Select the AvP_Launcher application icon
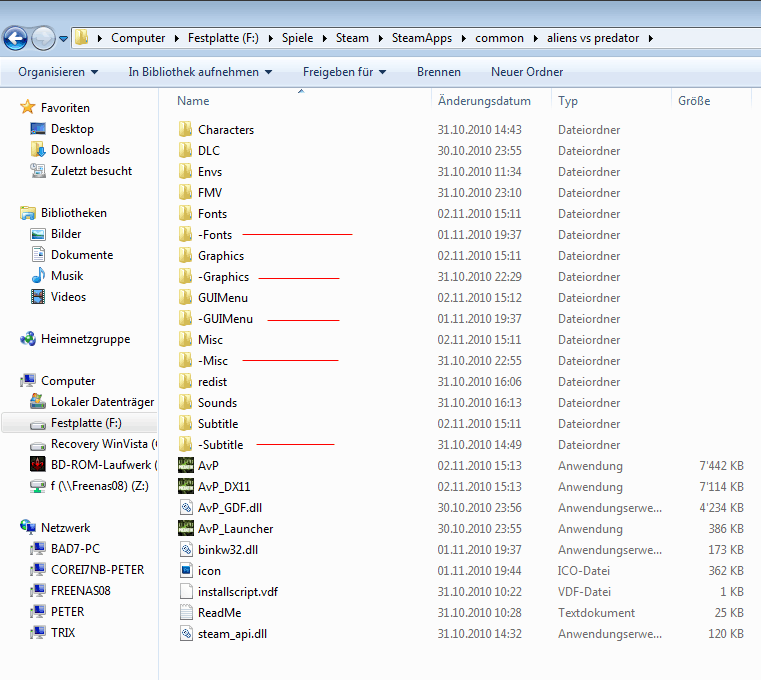The width and height of the screenshot is (761, 680). (x=186, y=529)
